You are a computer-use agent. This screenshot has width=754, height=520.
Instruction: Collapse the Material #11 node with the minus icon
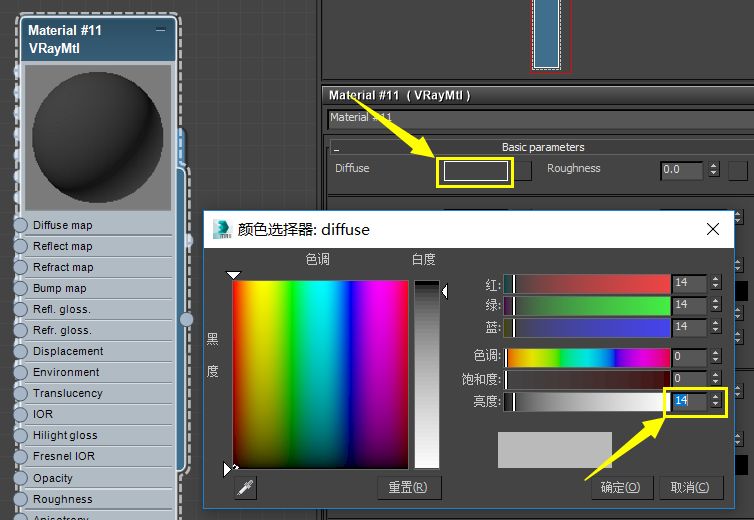161,30
